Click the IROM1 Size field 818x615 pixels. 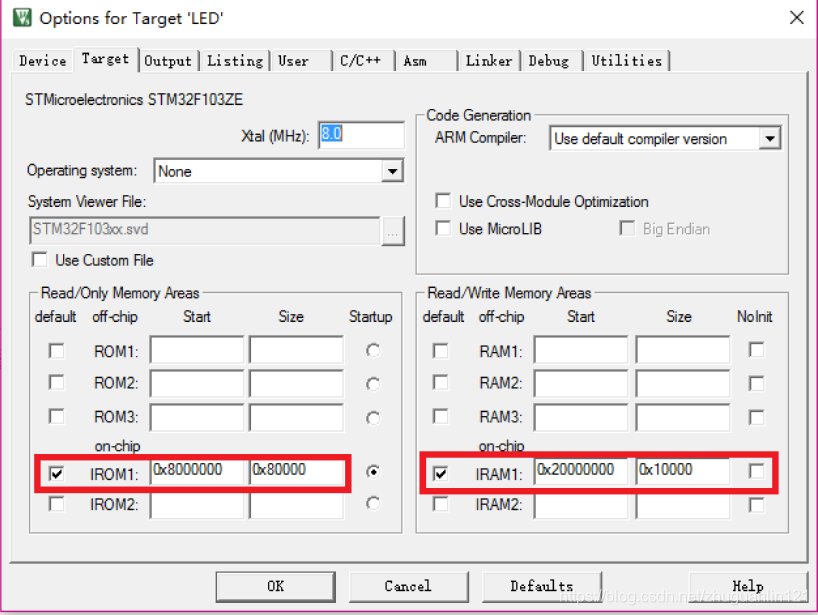pyautogui.click(x=296, y=471)
